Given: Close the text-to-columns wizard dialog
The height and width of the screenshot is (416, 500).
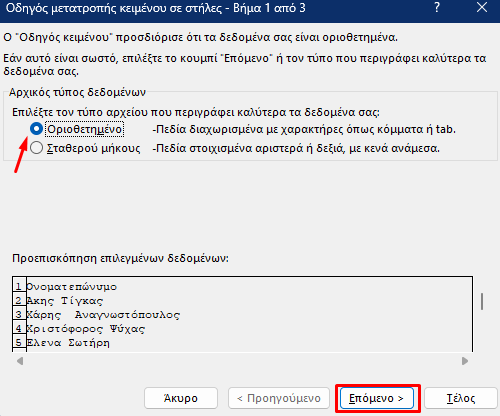Looking at the screenshot, I should (482, 7).
